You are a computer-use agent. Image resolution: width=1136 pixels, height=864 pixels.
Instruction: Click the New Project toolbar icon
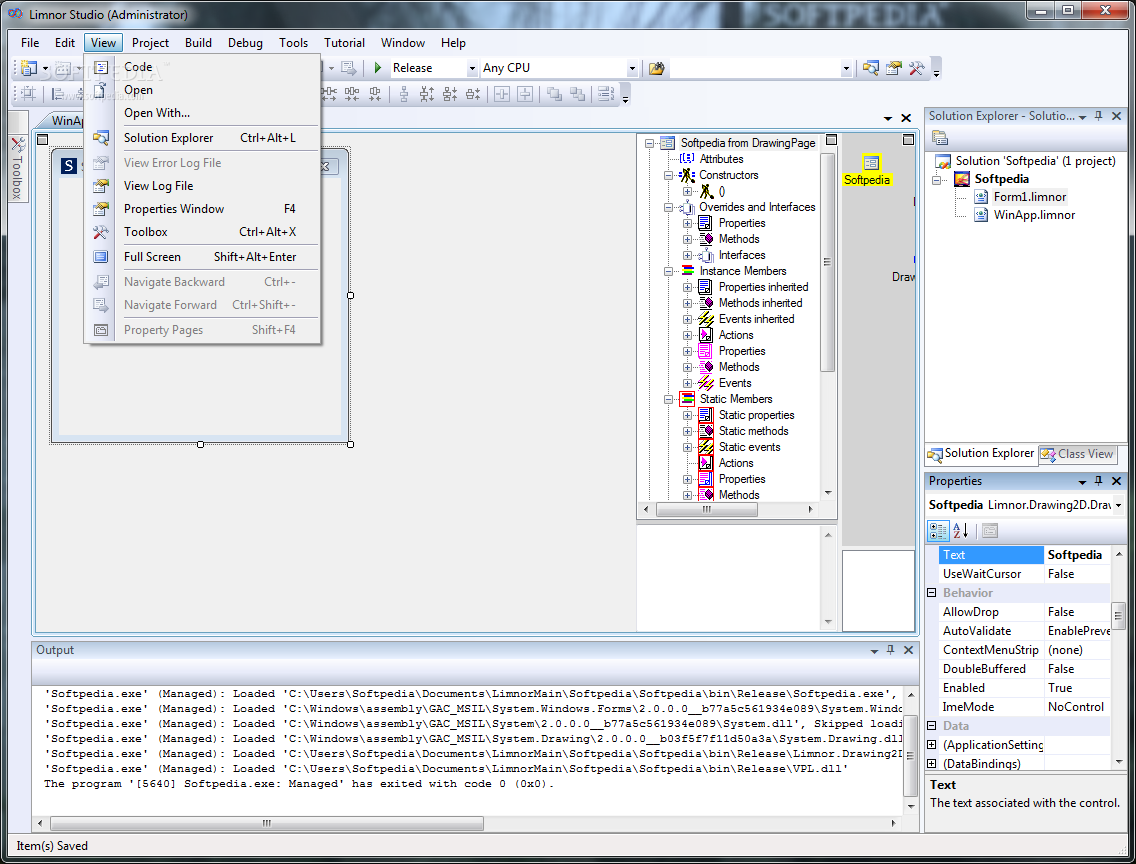[28, 68]
